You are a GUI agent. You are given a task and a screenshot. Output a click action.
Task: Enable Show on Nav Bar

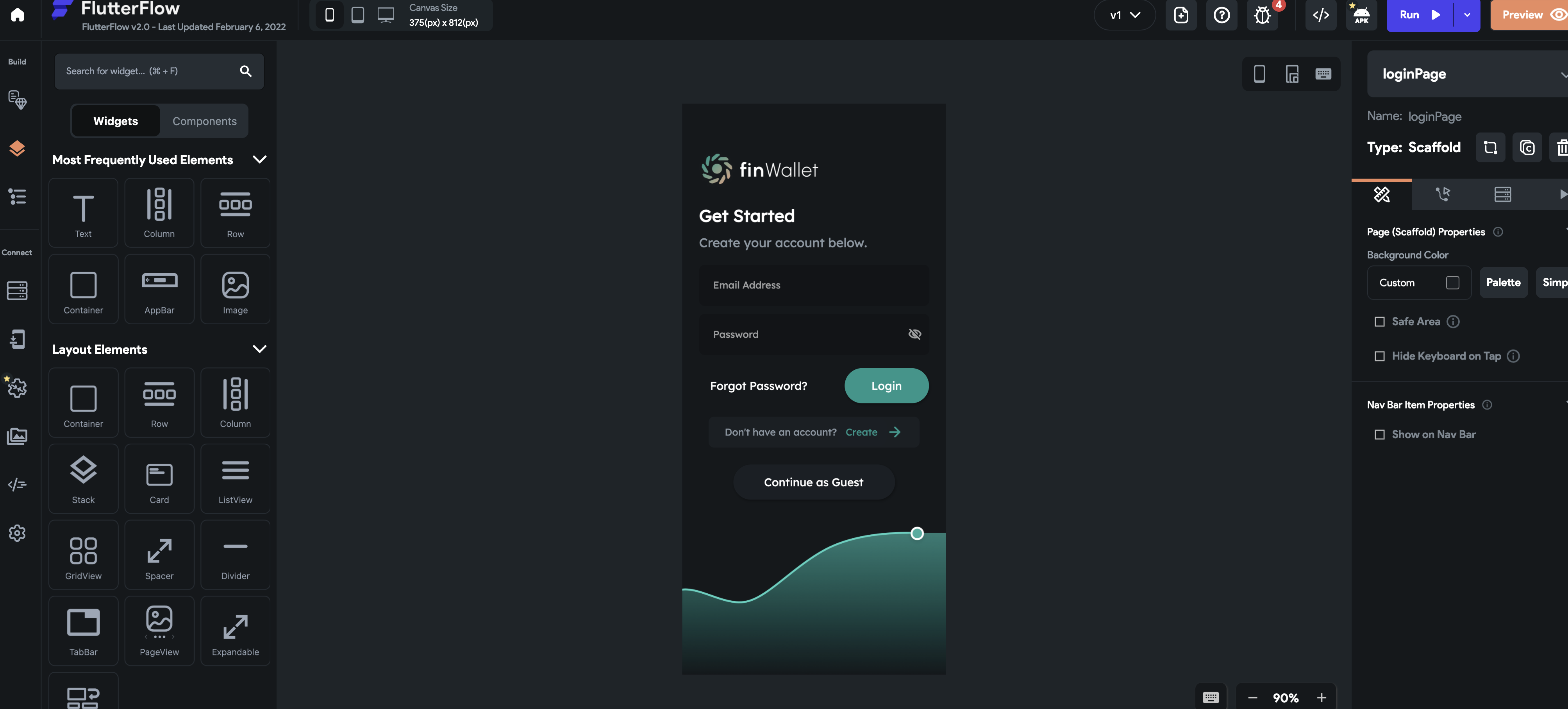[x=1379, y=435]
